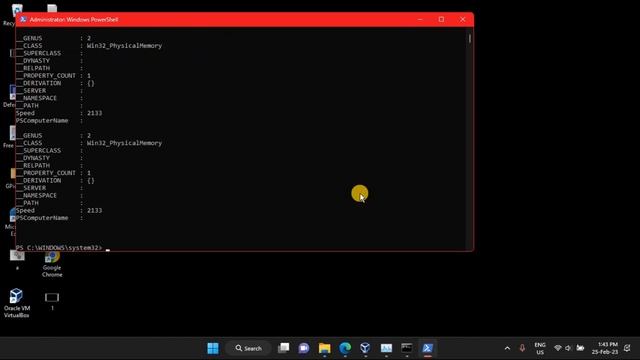This screenshot has height=360, width=640.
Task: Click the battery status tray icon
Action: coord(580,348)
